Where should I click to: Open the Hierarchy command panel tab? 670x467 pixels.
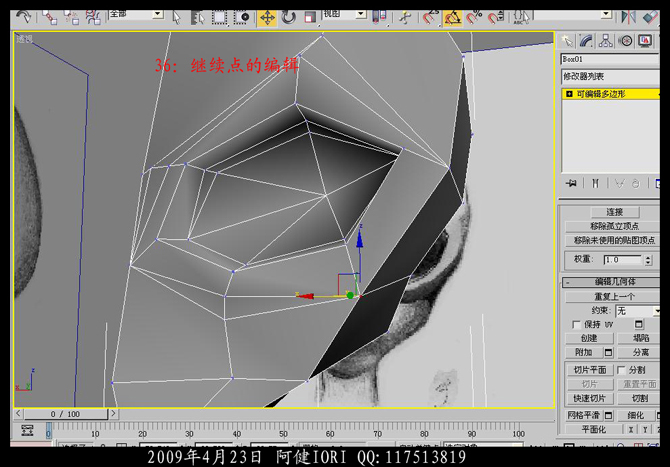click(605, 41)
